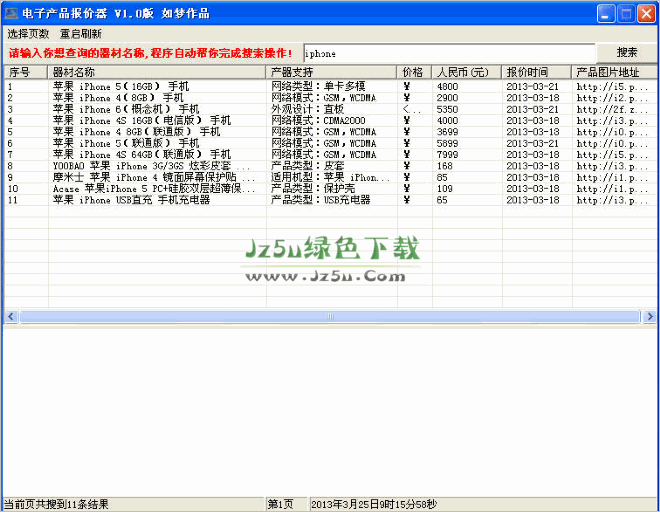Click status bar 第1页 indicator
Screen dimensions: 660x512
coord(281,504)
